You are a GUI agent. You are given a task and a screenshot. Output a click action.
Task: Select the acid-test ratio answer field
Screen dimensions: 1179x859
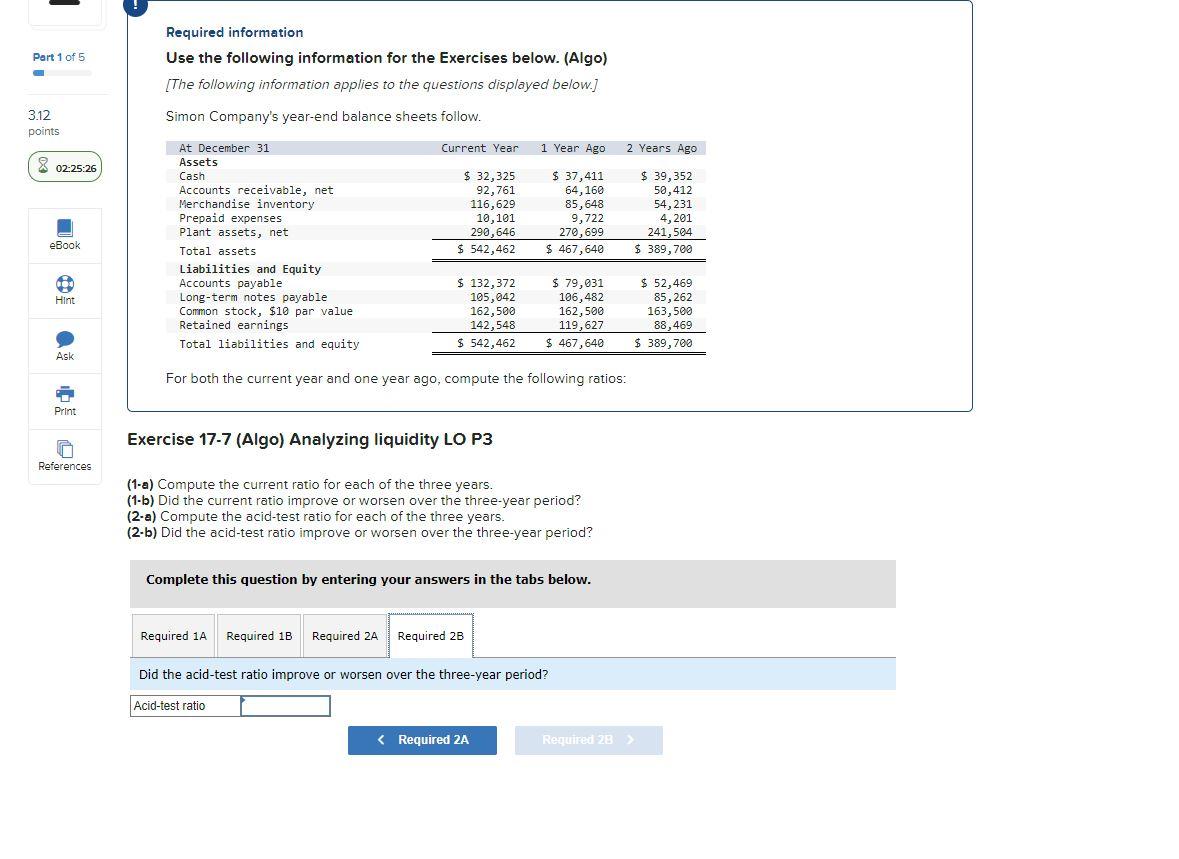[285, 705]
